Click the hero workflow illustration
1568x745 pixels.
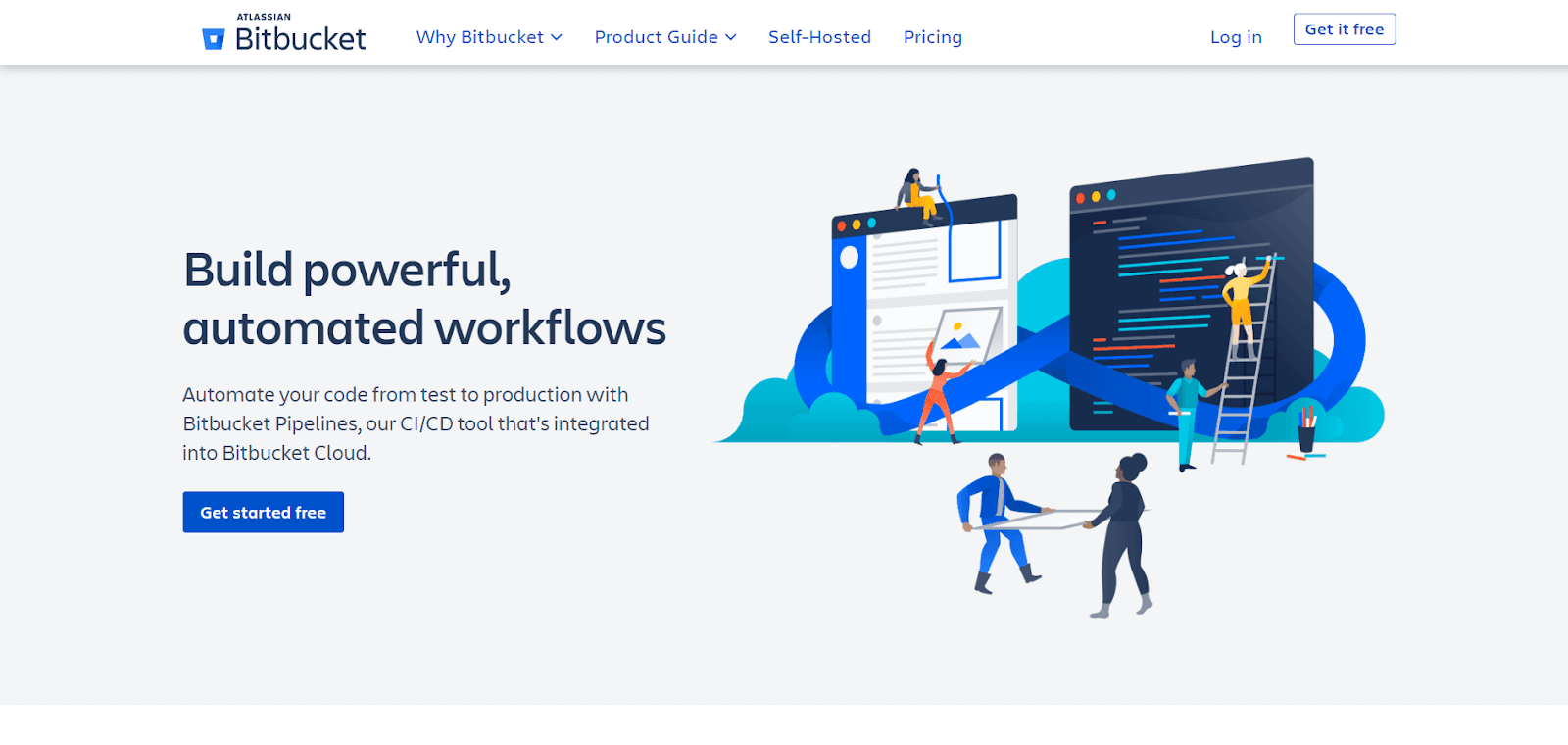(1049, 387)
